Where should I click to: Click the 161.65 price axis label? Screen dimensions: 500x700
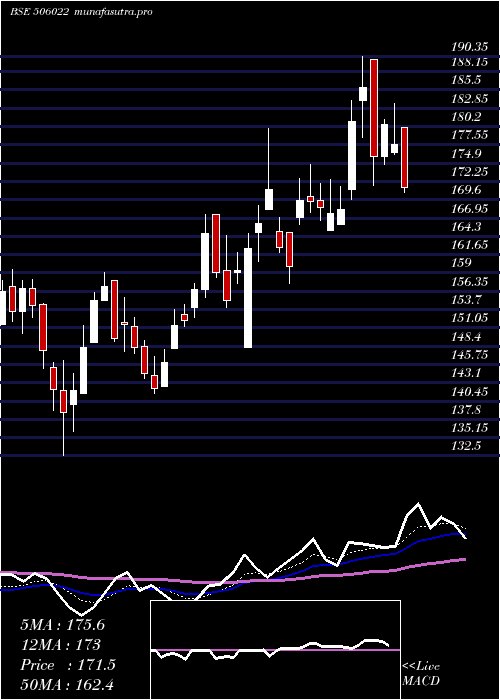469,245
